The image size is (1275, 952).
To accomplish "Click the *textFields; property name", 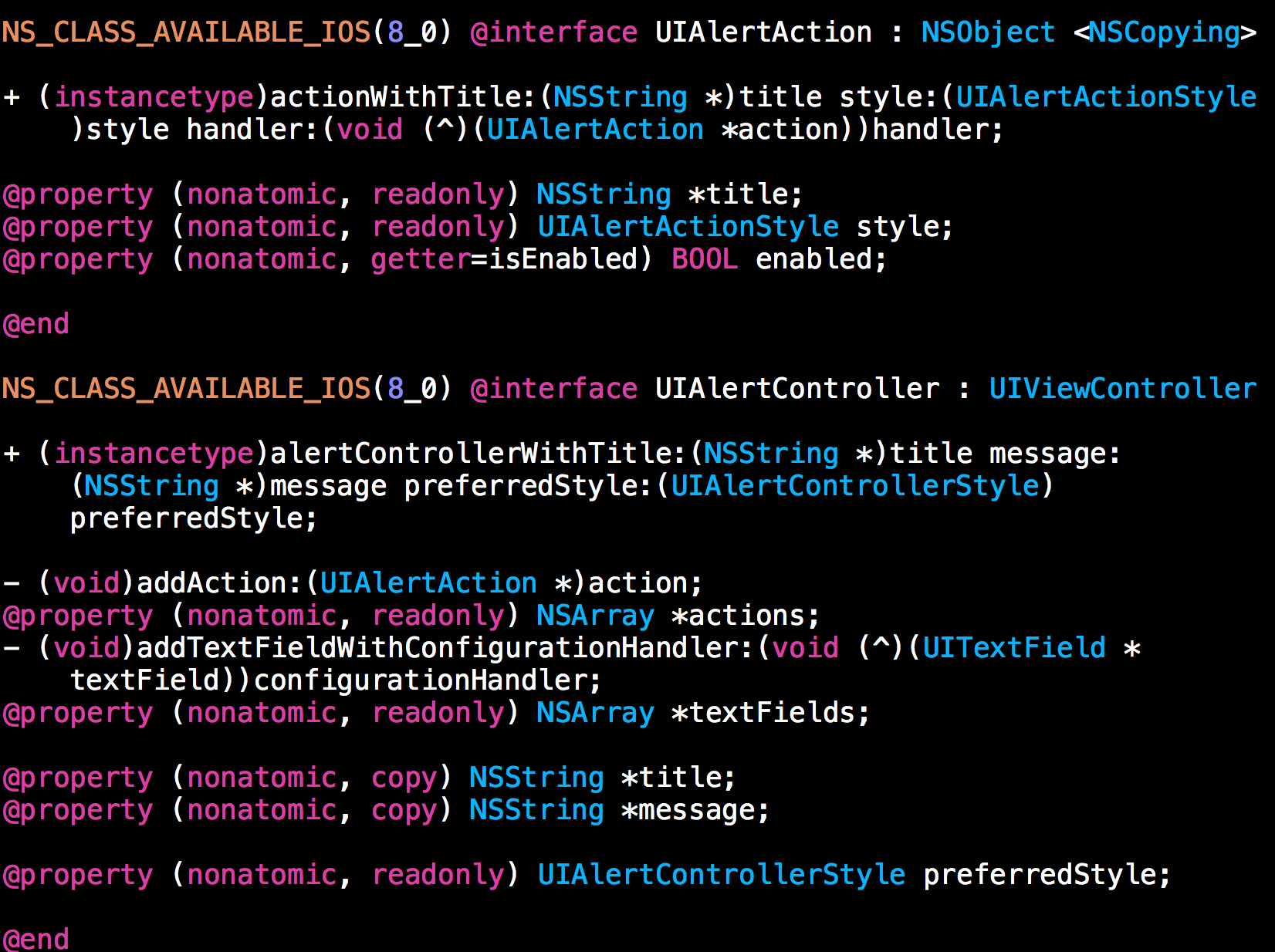I will tap(770, 713).
